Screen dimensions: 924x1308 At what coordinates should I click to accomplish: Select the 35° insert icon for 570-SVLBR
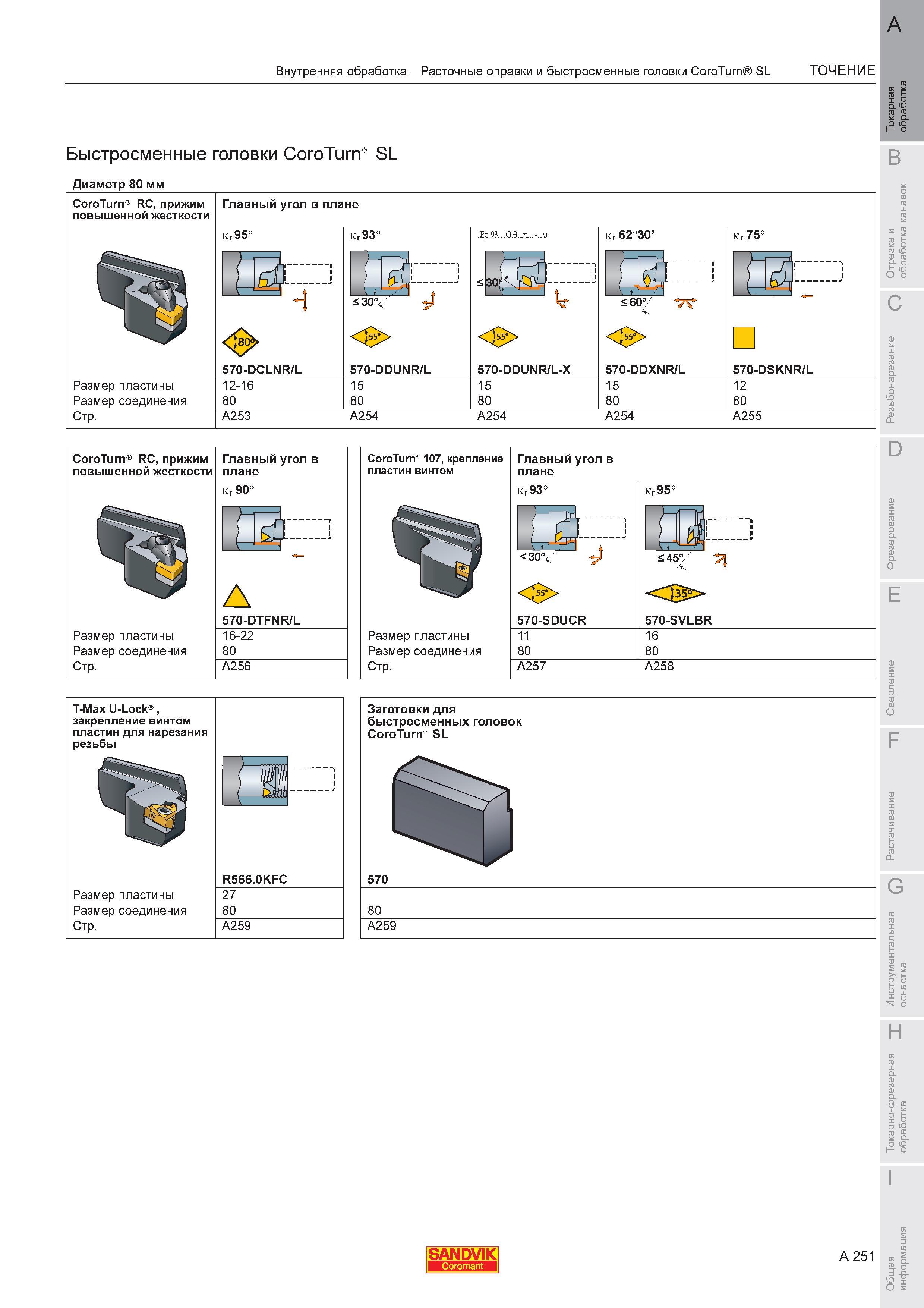coord(675,594)
